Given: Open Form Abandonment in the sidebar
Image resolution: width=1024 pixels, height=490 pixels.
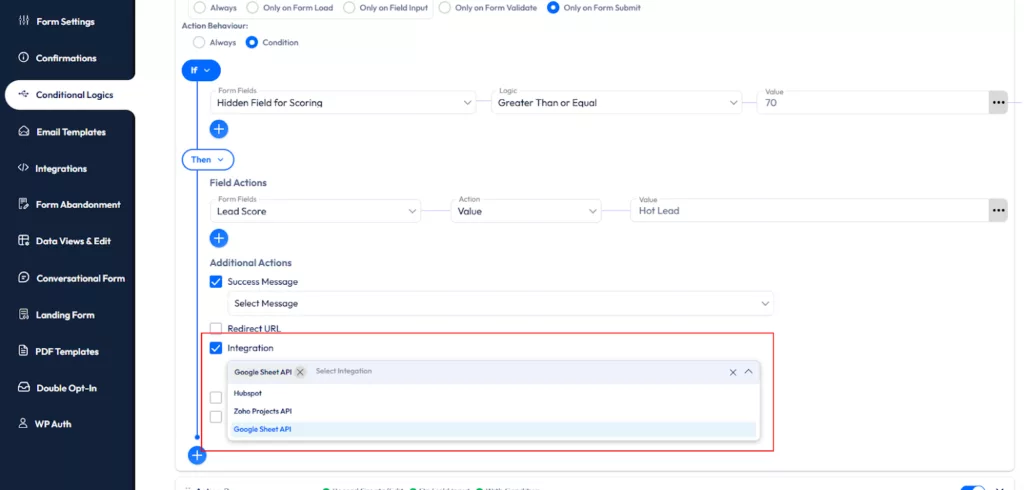Looking at the screenshot, I should (78, 205).
